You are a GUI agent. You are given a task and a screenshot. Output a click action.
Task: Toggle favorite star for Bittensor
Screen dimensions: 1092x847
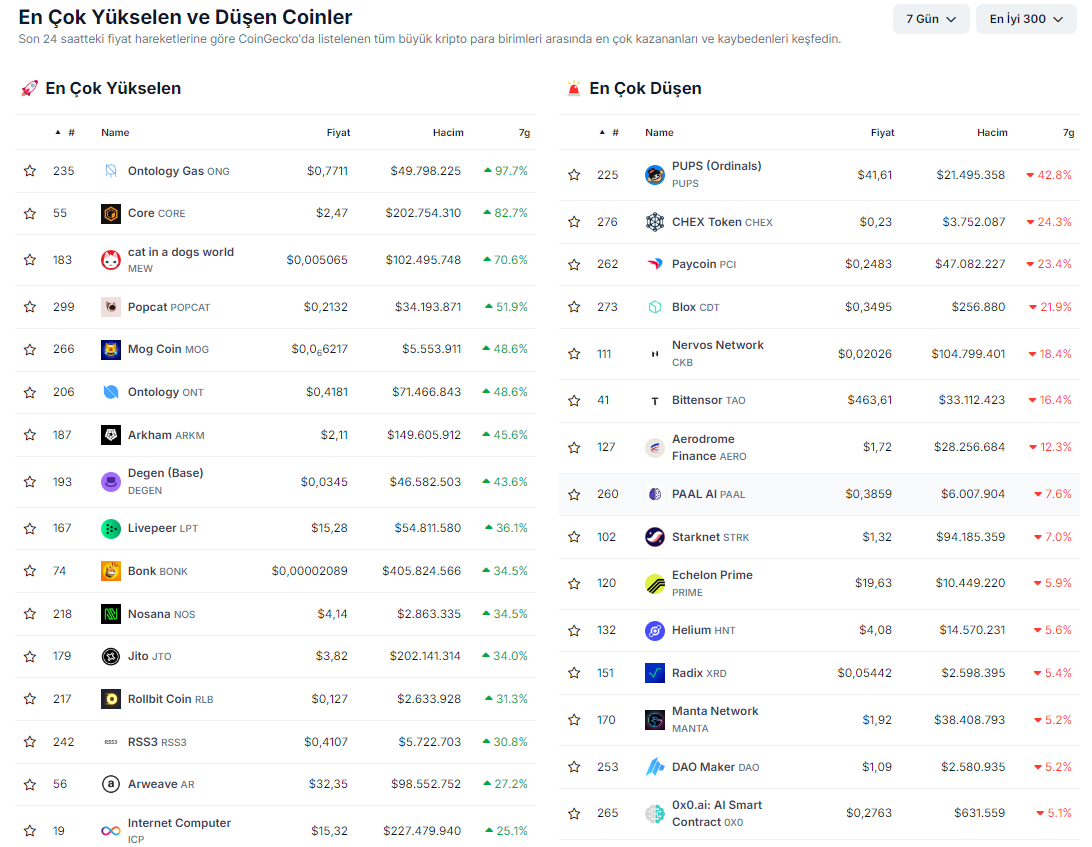click(x=574, y=400)
